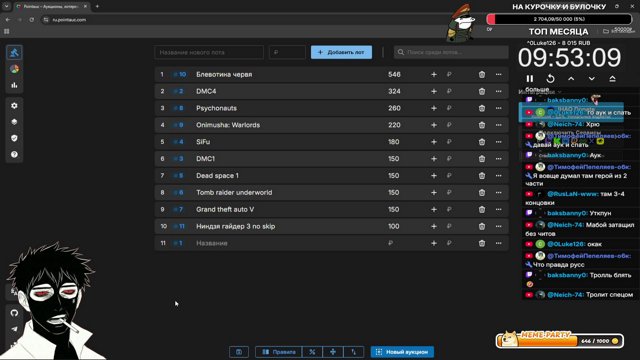The width and height of the screenshot is (640, 360).
Task: Click the ruble icon on Psychonauts row
Action: tap(449, 108)
